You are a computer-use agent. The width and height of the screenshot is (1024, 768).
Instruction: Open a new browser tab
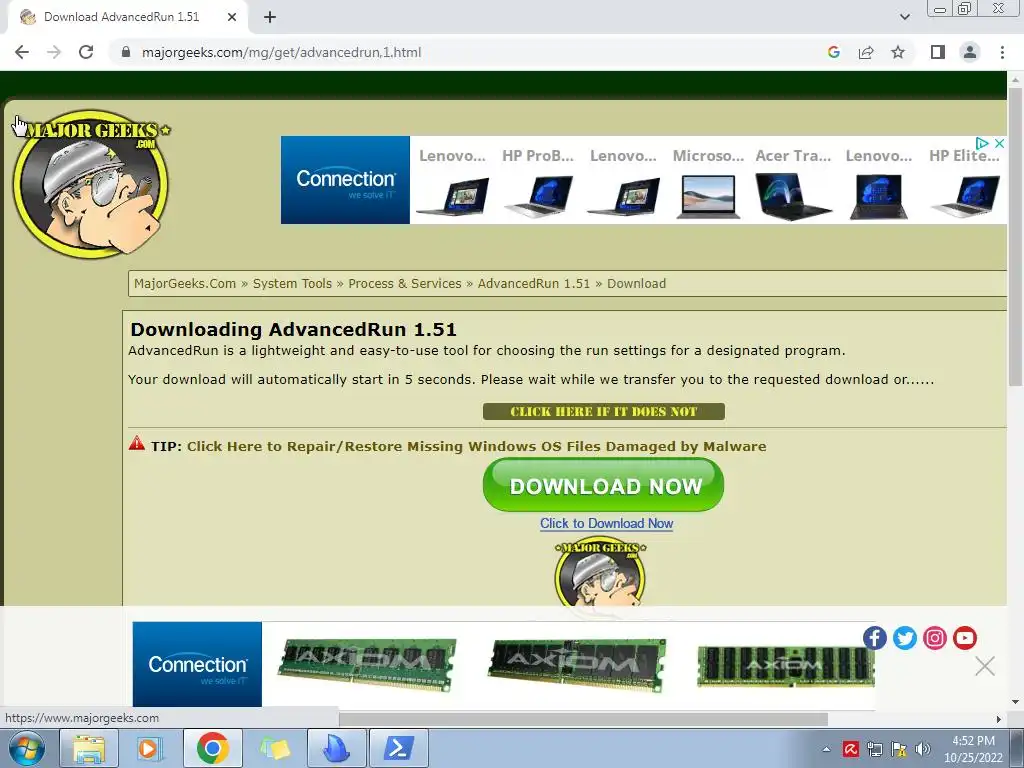click(x=270, y=17)
